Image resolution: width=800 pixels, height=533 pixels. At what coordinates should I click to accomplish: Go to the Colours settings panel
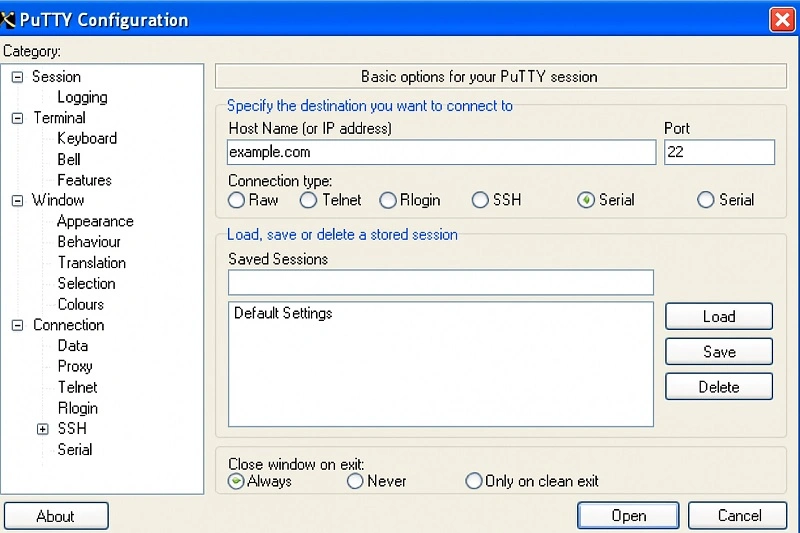[81, 304]
